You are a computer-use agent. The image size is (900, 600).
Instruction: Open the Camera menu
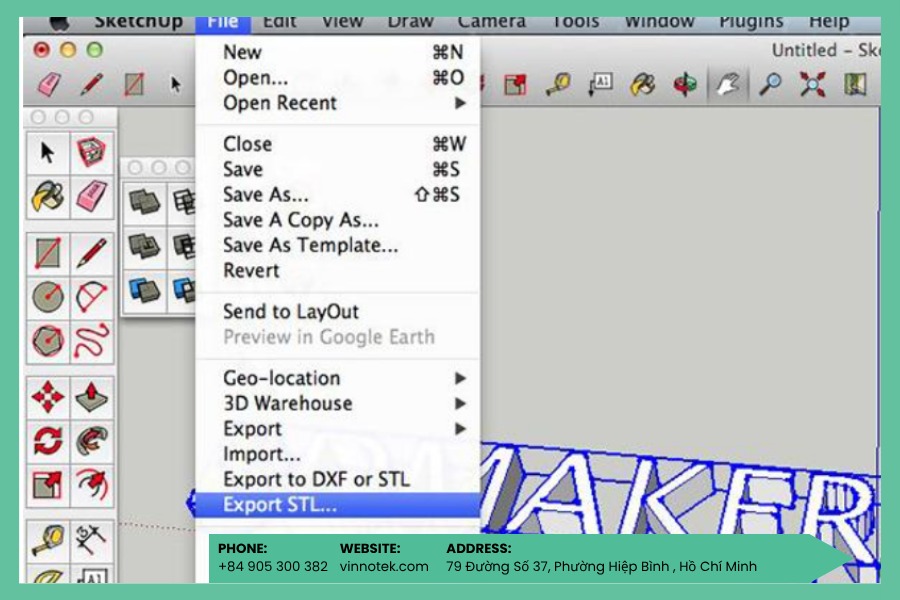coord(492,23)
